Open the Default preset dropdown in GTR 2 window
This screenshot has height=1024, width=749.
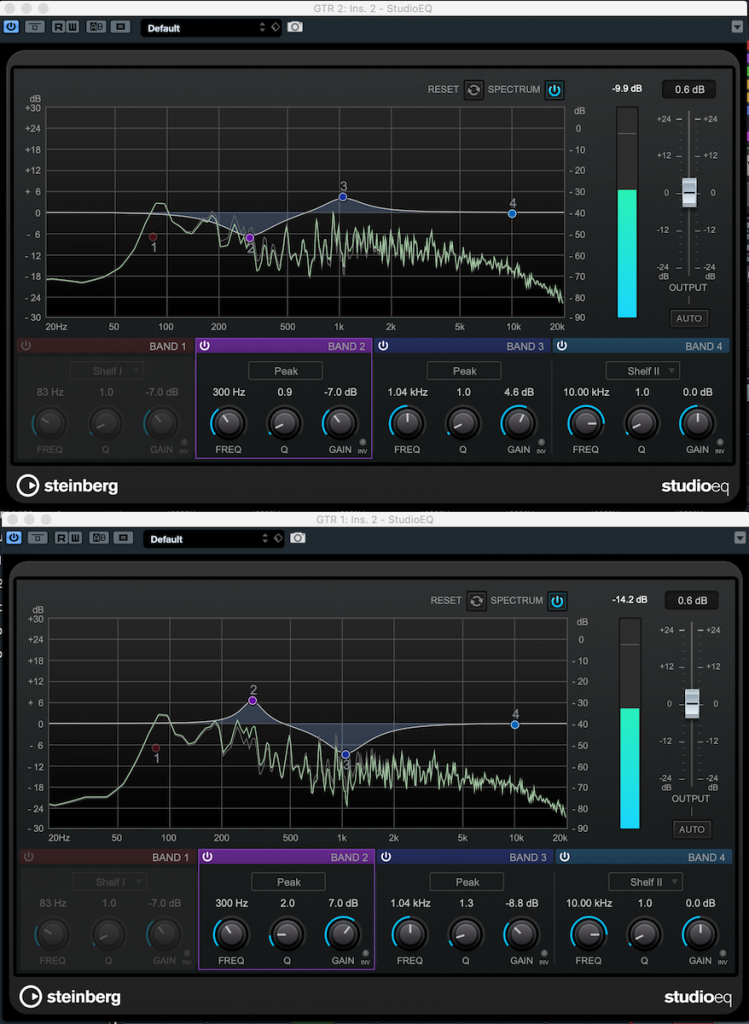(x=211, y=28)
